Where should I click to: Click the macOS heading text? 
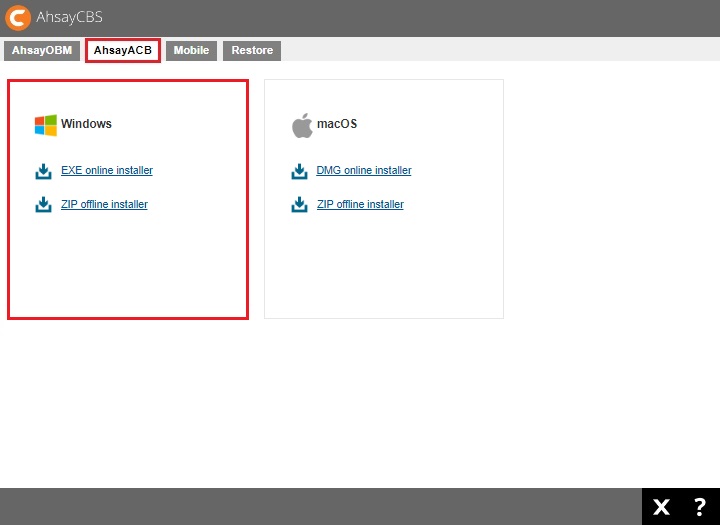337,124
